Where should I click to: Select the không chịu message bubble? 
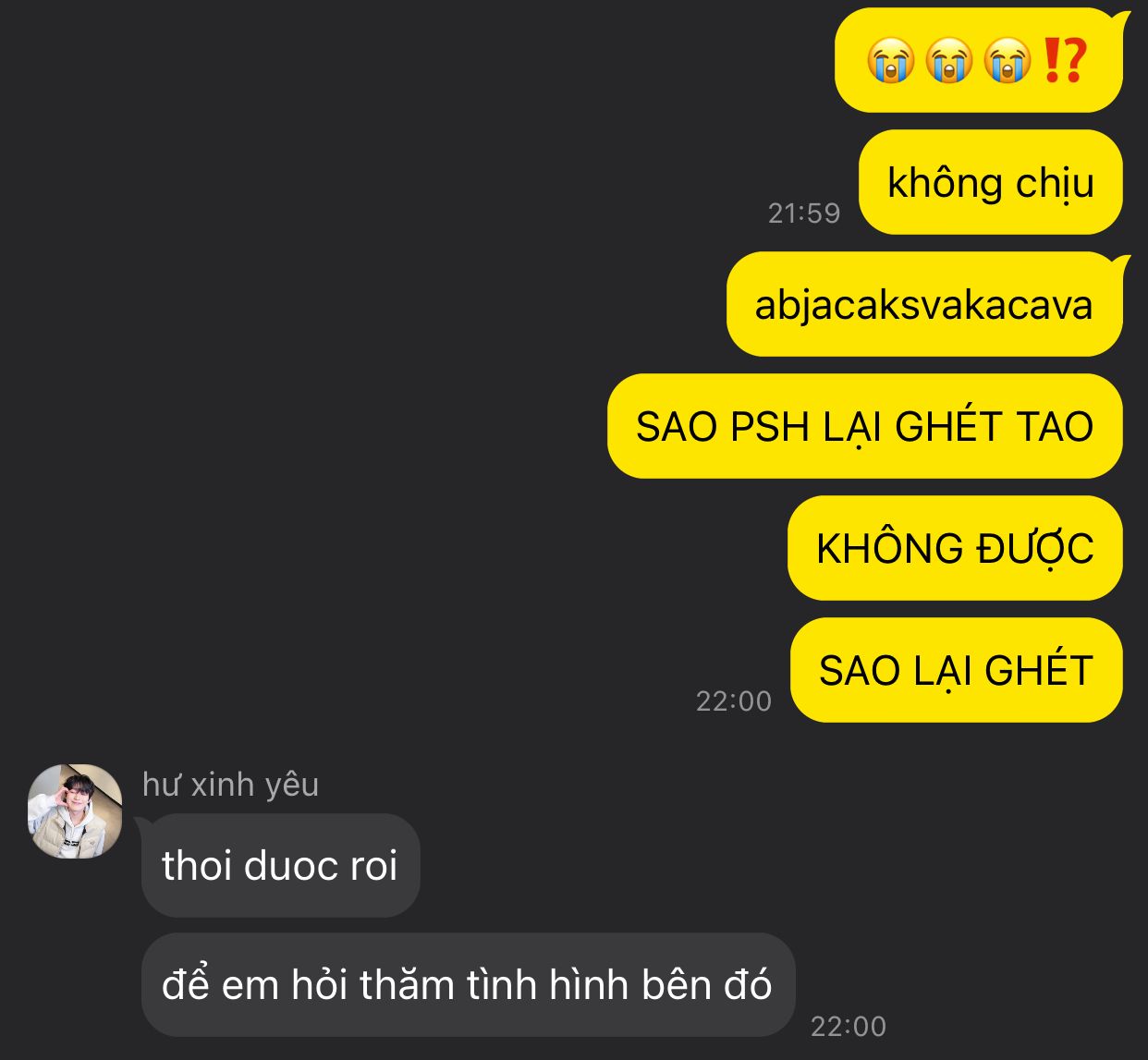coord(990,182)
